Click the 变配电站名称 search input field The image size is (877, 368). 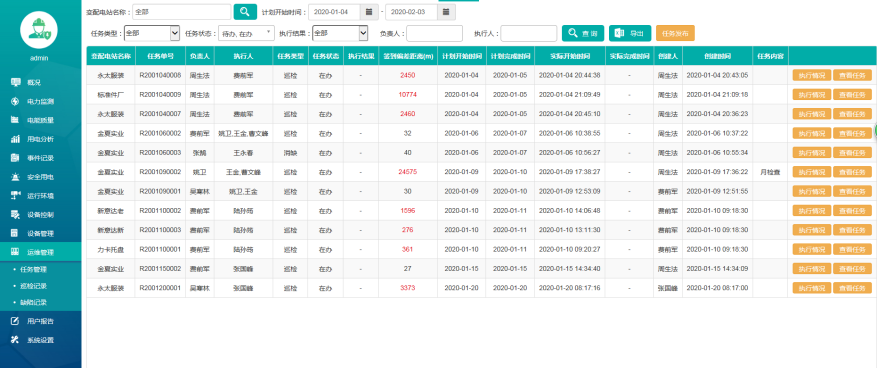tap(181, 12)
